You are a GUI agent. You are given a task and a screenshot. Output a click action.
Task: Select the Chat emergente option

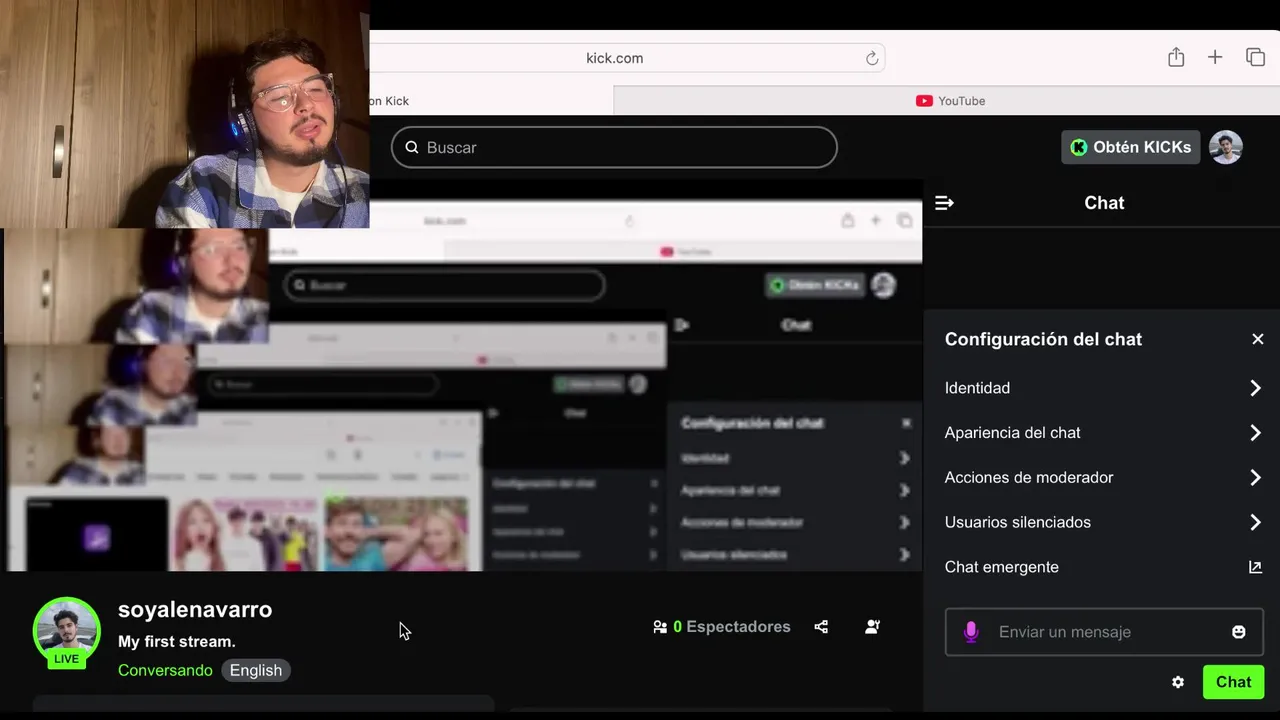coord(1102,567)
